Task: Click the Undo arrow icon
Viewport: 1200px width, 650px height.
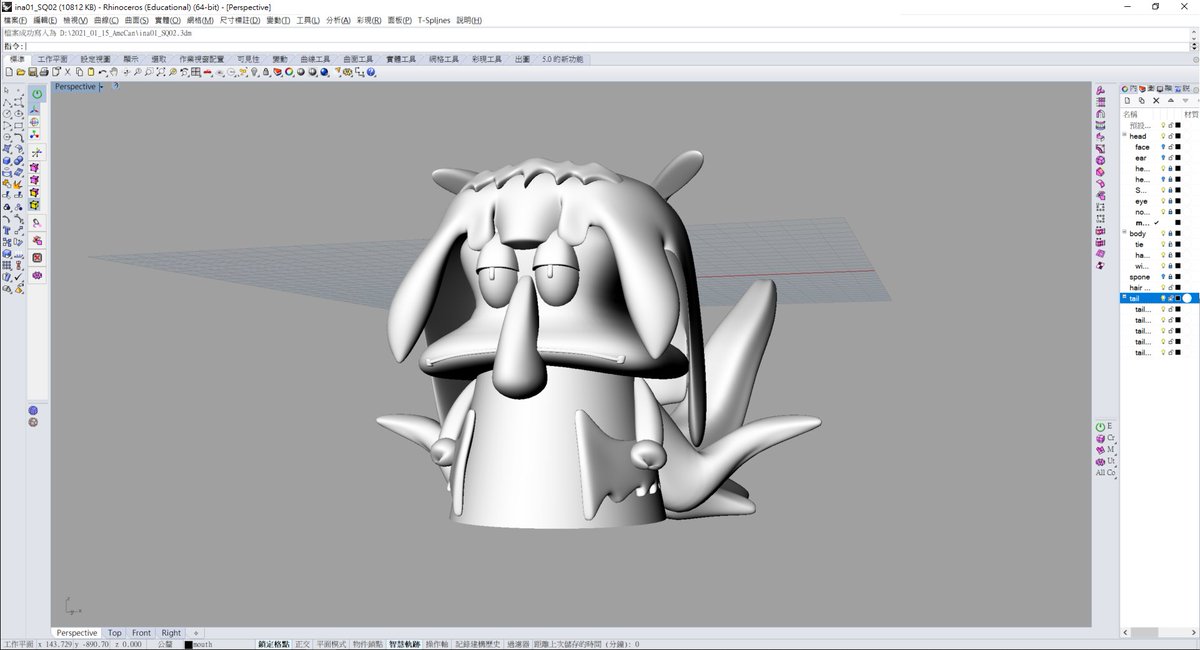Action: click(103, 72)
